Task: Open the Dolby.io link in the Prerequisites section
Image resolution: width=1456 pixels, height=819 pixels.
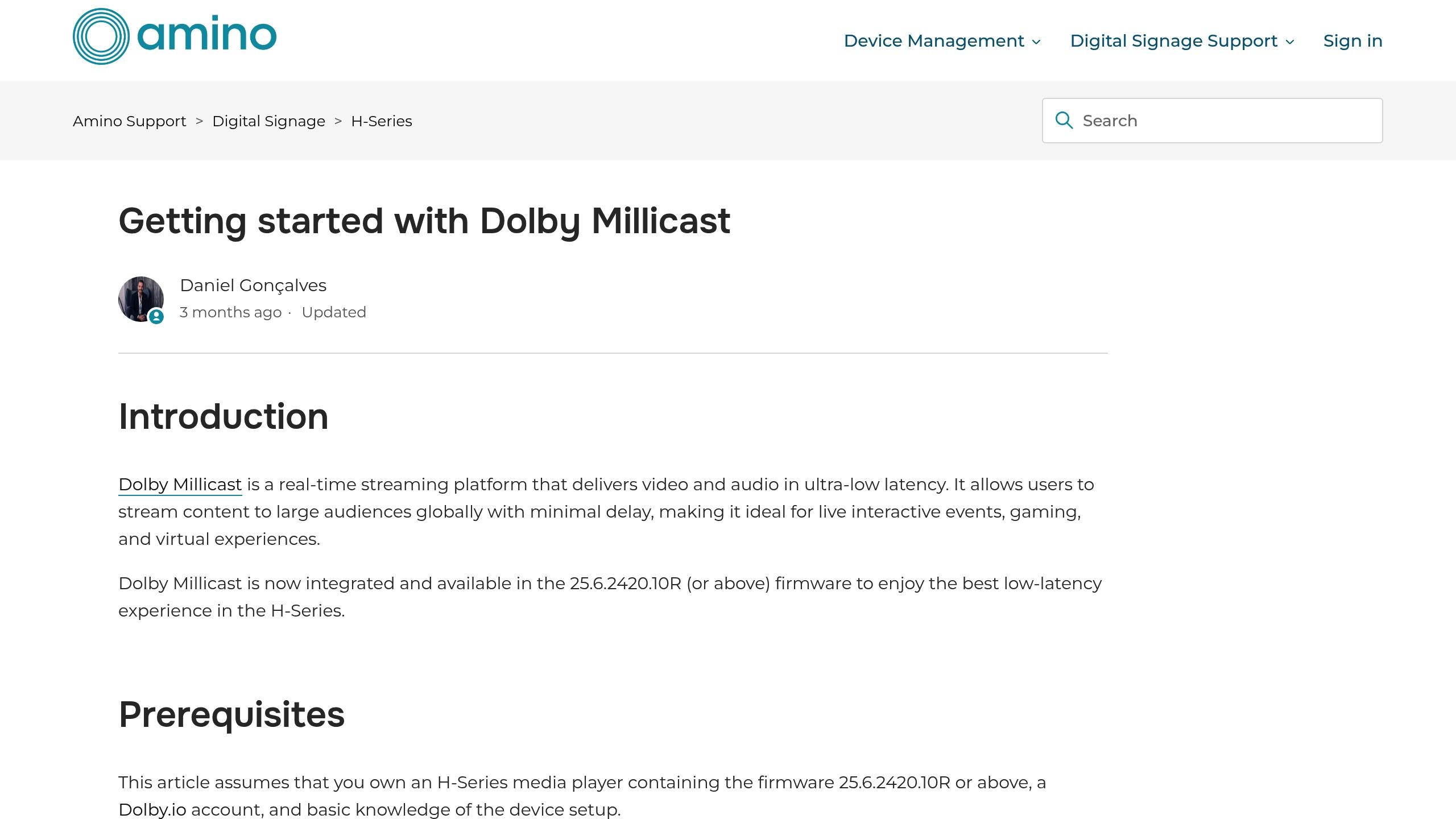Action: [x=152, y=809]
